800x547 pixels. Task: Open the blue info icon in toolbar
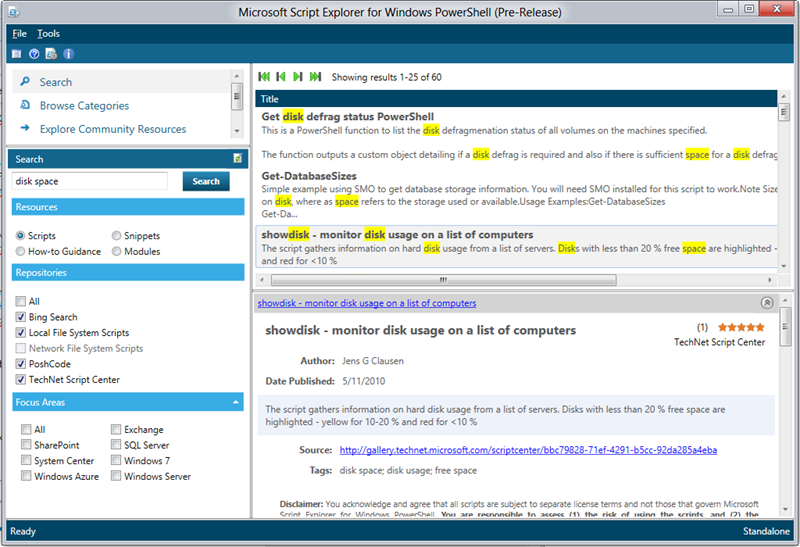[x=68, y=54]
